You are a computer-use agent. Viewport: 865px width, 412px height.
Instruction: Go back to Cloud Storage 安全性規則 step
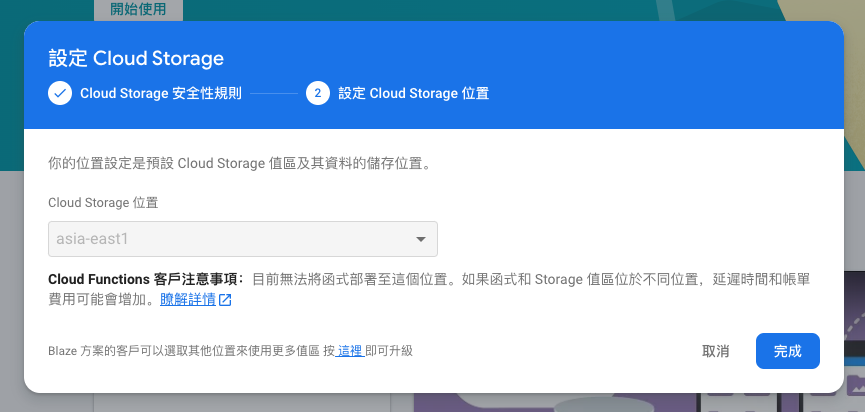(x=160, y=94)
